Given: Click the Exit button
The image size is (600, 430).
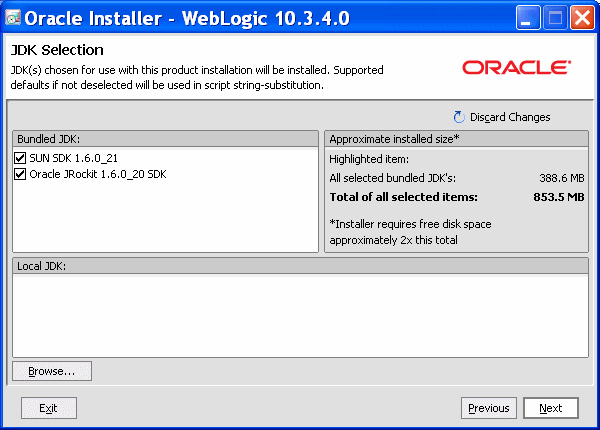Looking at the screenshot, I should [x=49, y=408].
